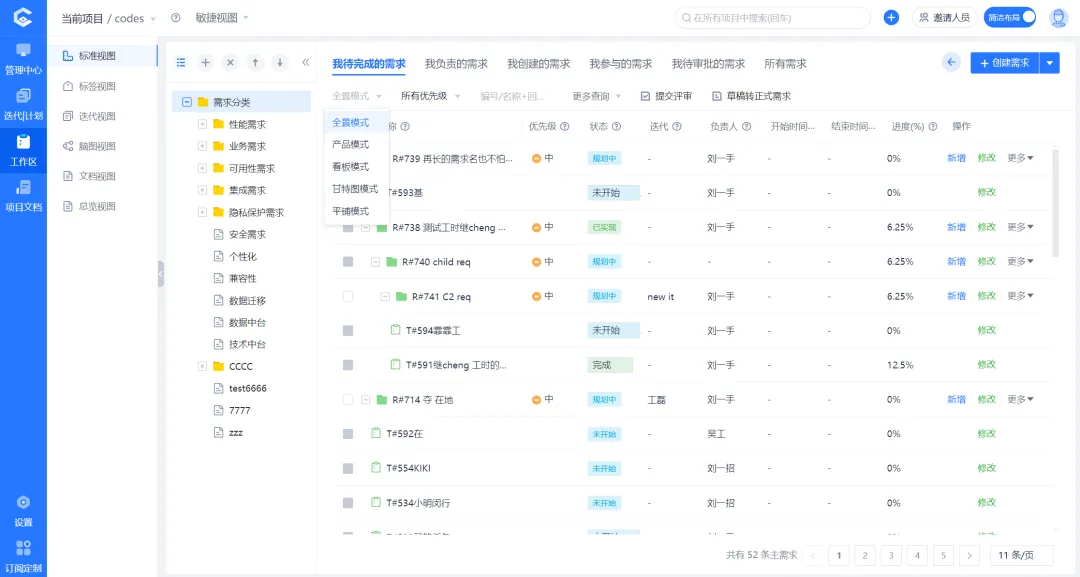Check the row checkbox for R#741 C2 req

[x=348, y=296]
